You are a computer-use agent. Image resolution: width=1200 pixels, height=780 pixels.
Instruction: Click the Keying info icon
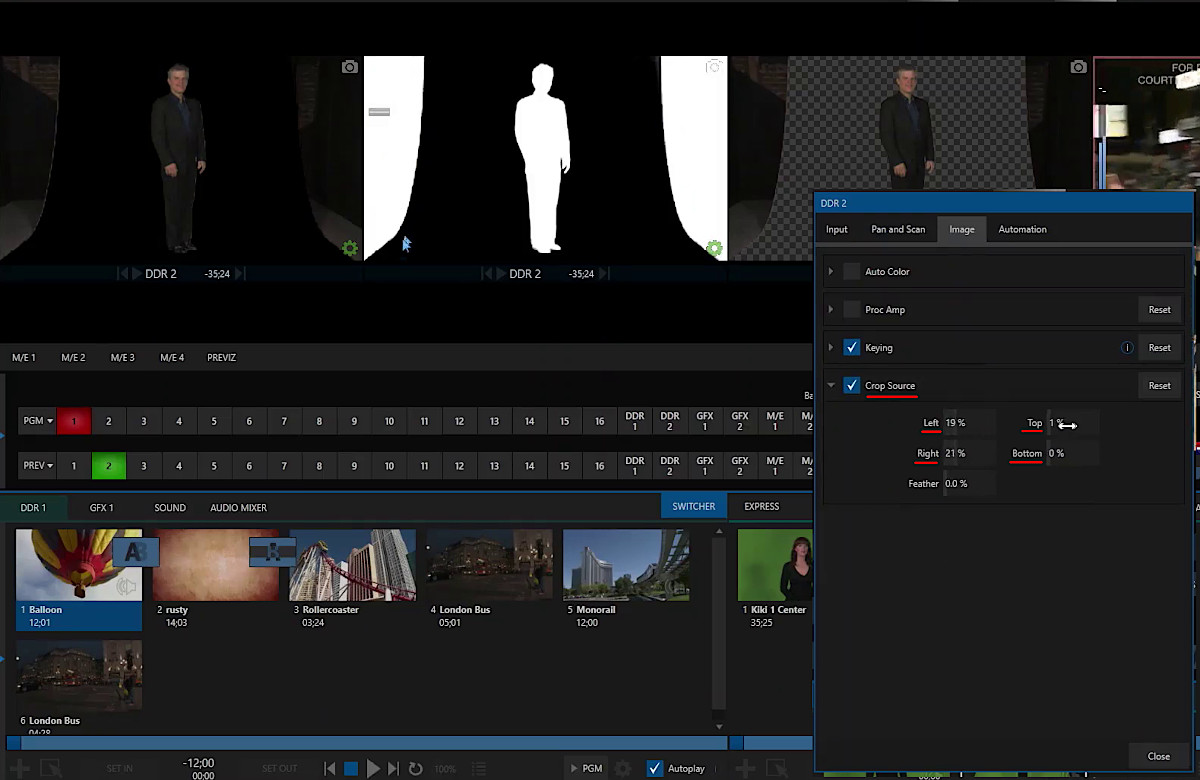[1127, 348]
